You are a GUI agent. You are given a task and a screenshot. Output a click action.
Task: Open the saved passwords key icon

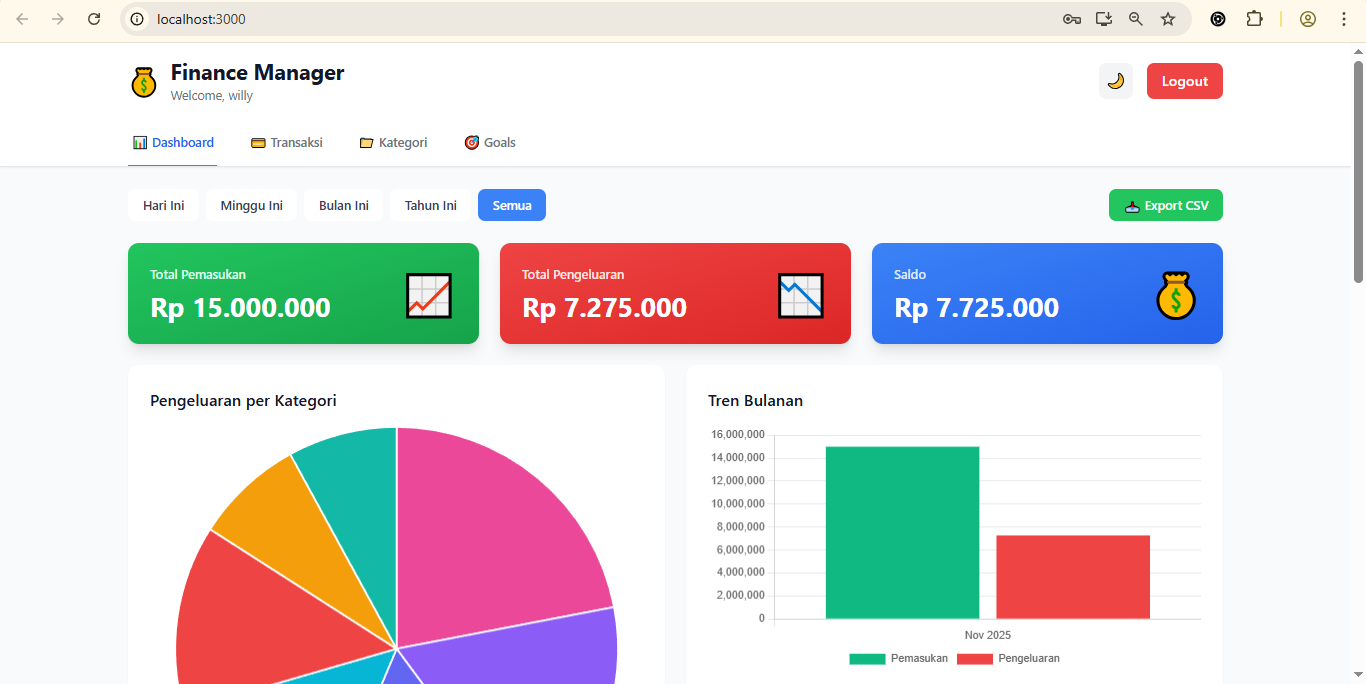click(1071, 18)
